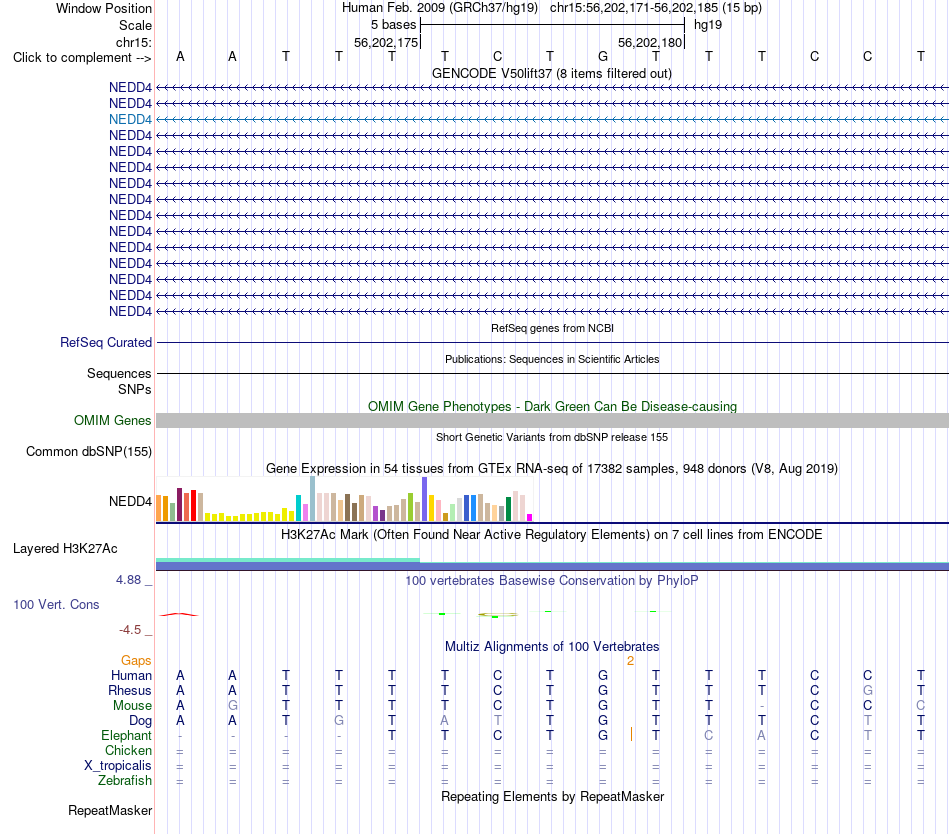Open the RefSeq Curated track label
Image resolution: width=950 pixels, height=834 pixels.
click(x=106, y=342)
